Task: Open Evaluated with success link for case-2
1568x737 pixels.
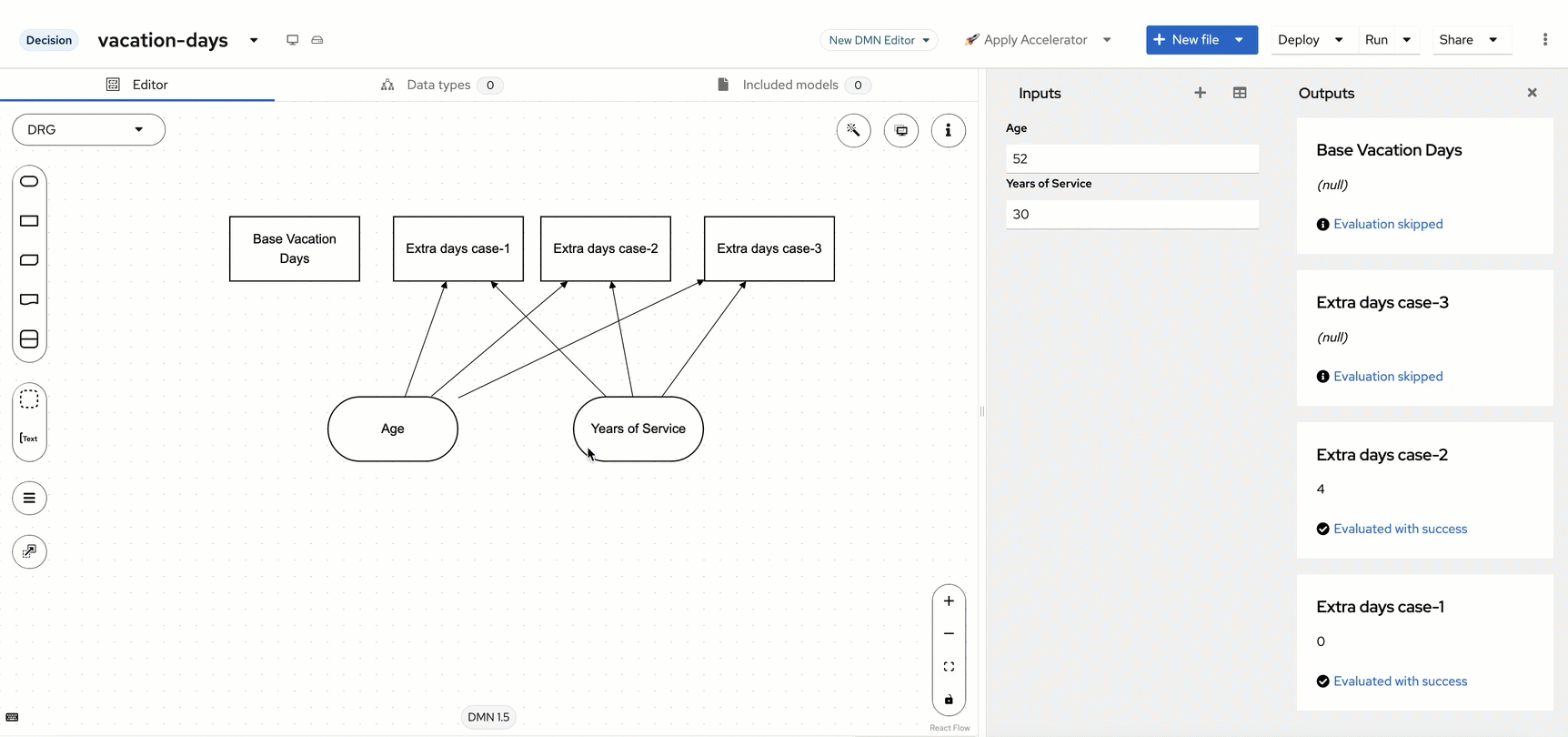Action: pos(1400,529)
